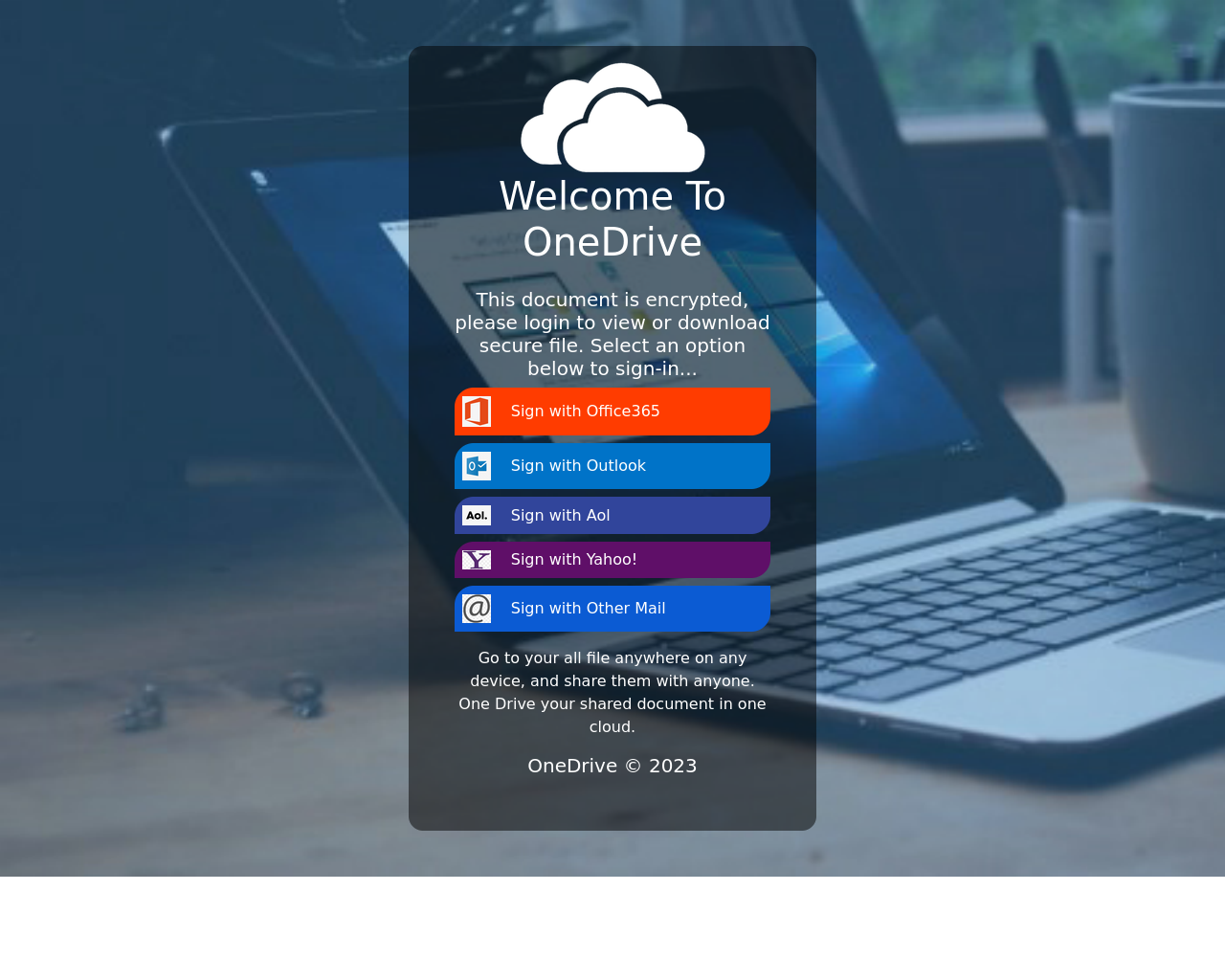Click the Outlook envelope icon

pyautogui.click(x=477, y=466)
